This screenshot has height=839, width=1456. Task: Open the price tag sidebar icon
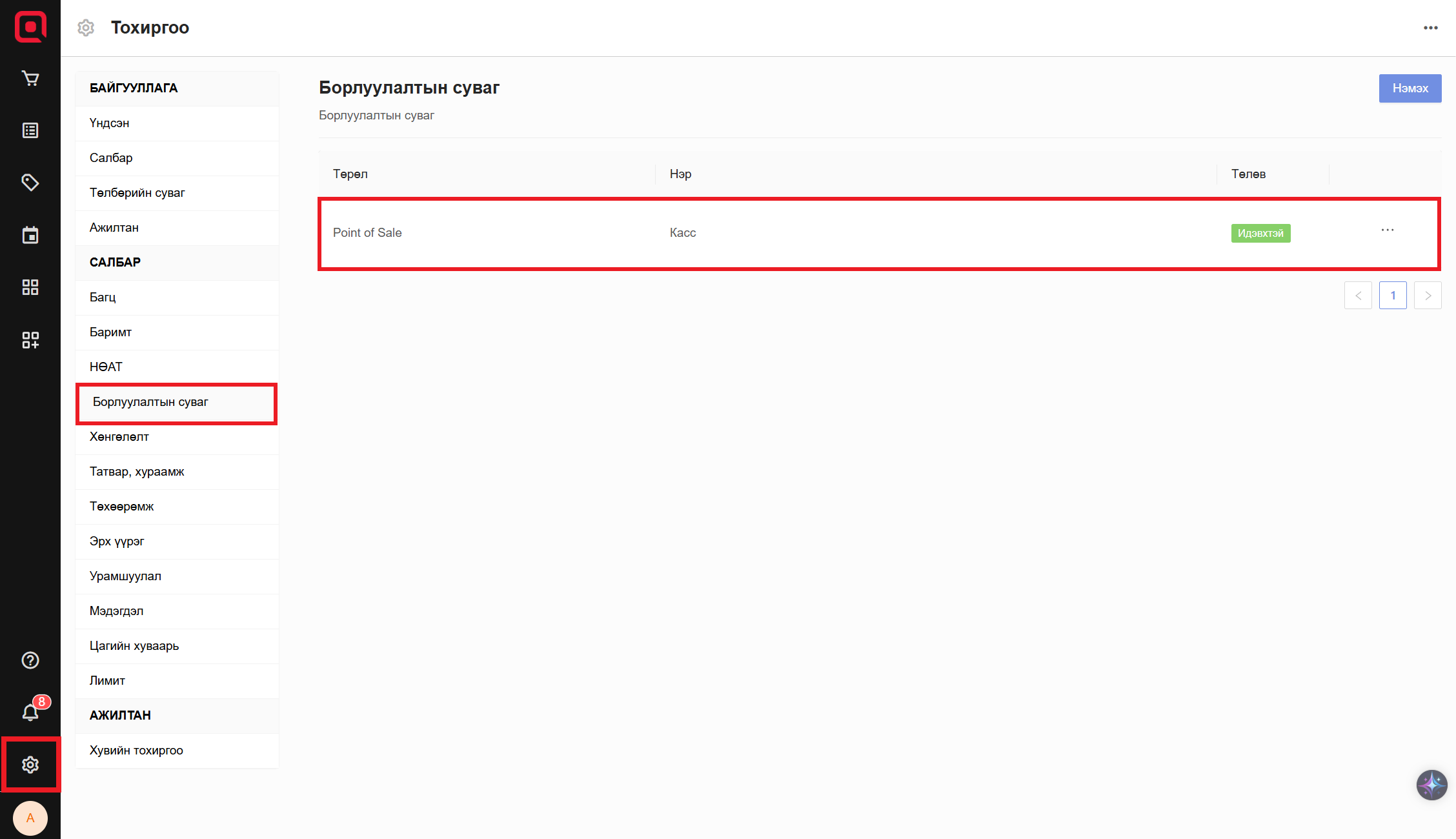click(x=30, y=183)
